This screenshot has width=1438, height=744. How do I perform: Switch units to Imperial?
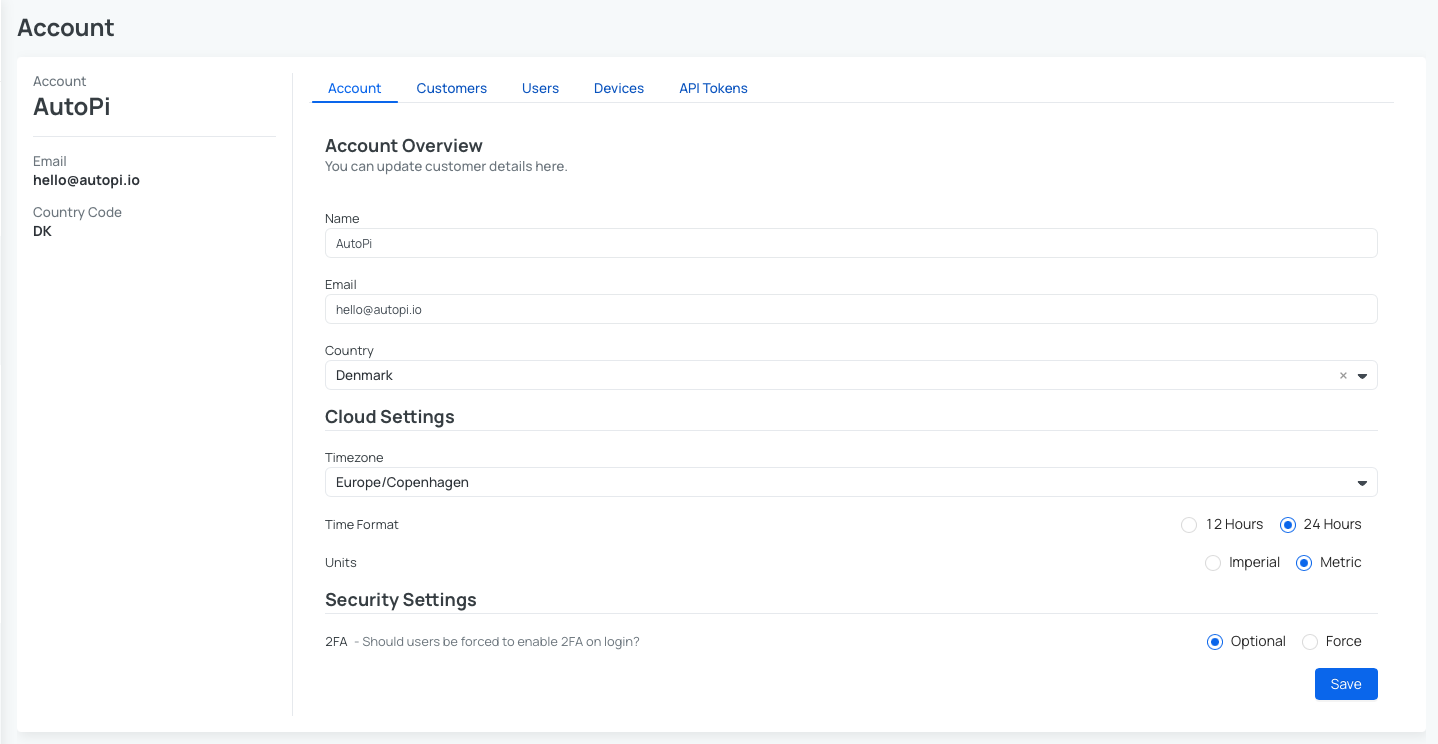click(1212, 562)
